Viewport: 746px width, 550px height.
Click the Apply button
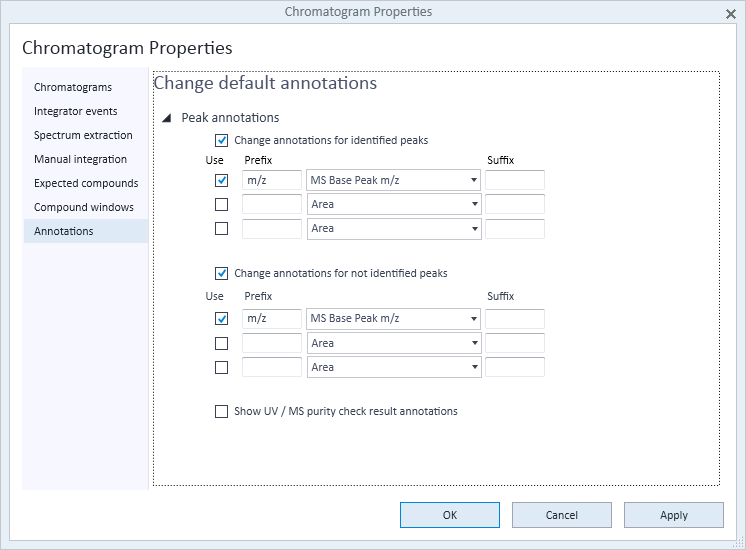click(x=674, y=515)
